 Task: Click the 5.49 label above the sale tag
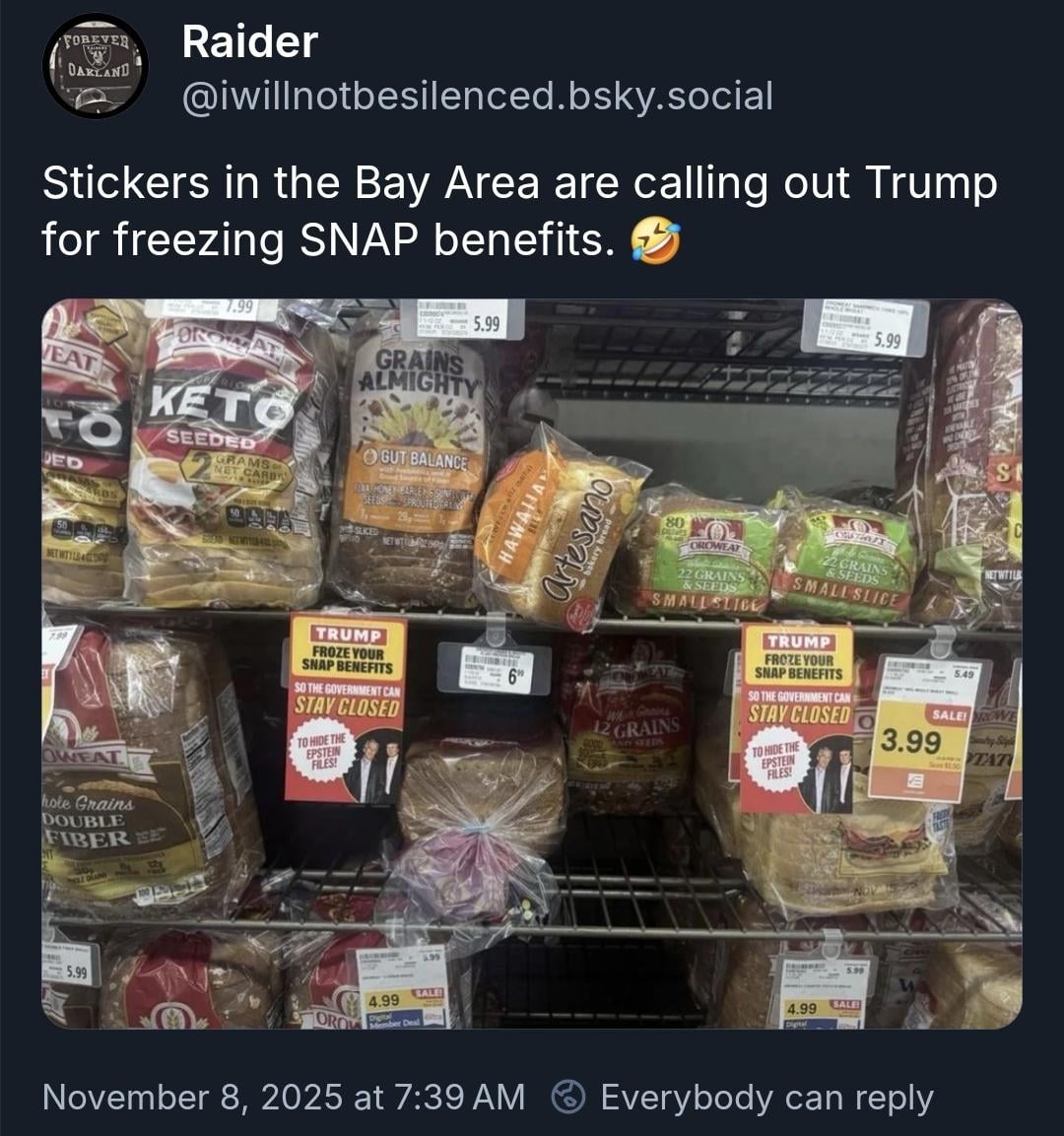928,675
